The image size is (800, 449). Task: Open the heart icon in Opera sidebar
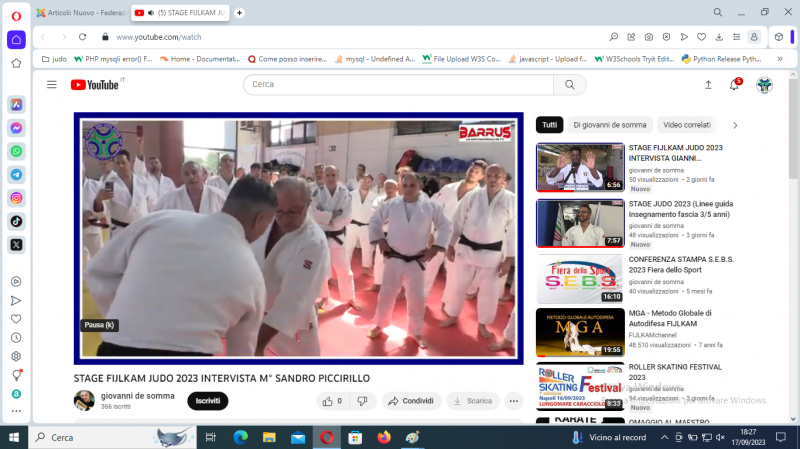16,319
